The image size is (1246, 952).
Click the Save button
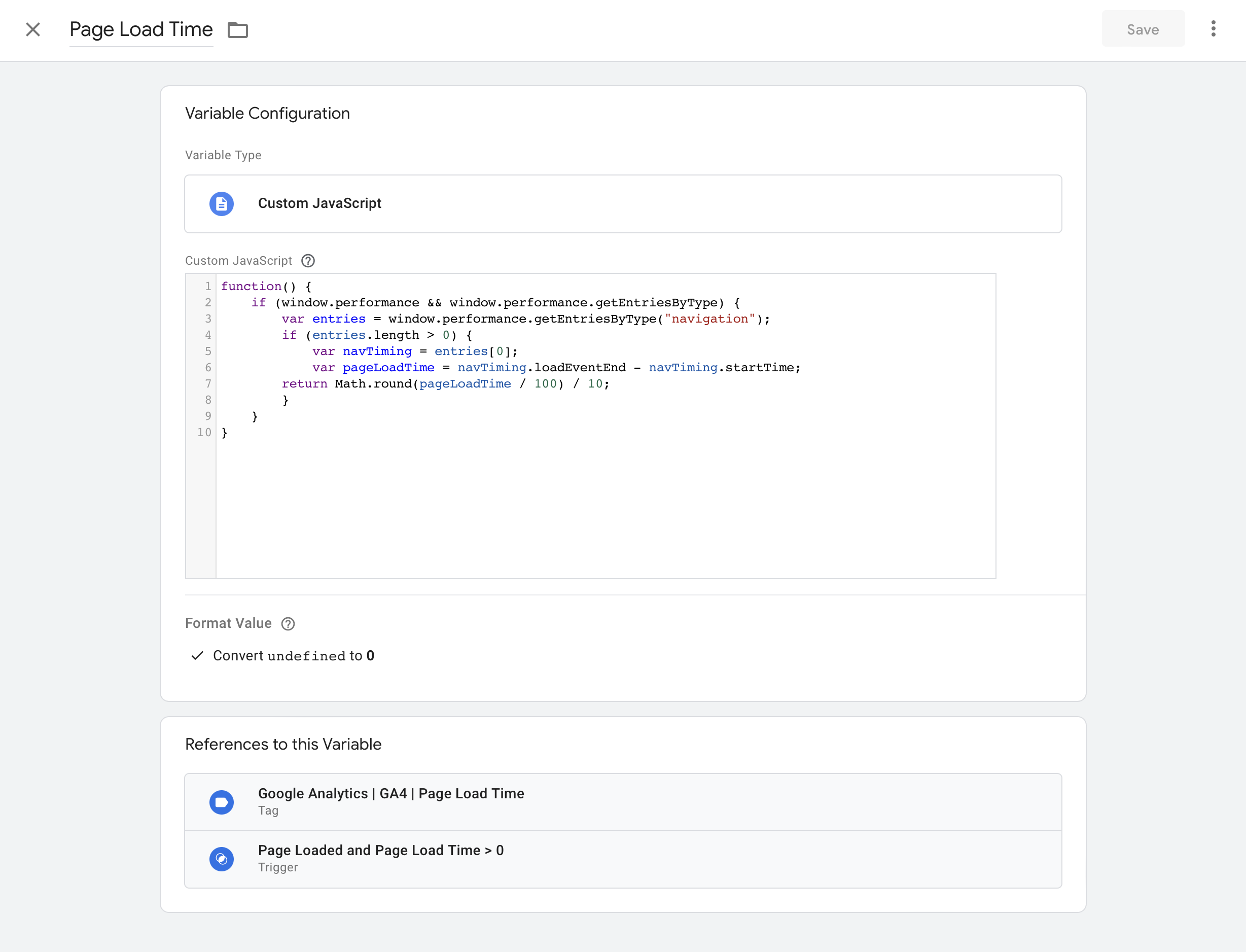click(1143, 29)
